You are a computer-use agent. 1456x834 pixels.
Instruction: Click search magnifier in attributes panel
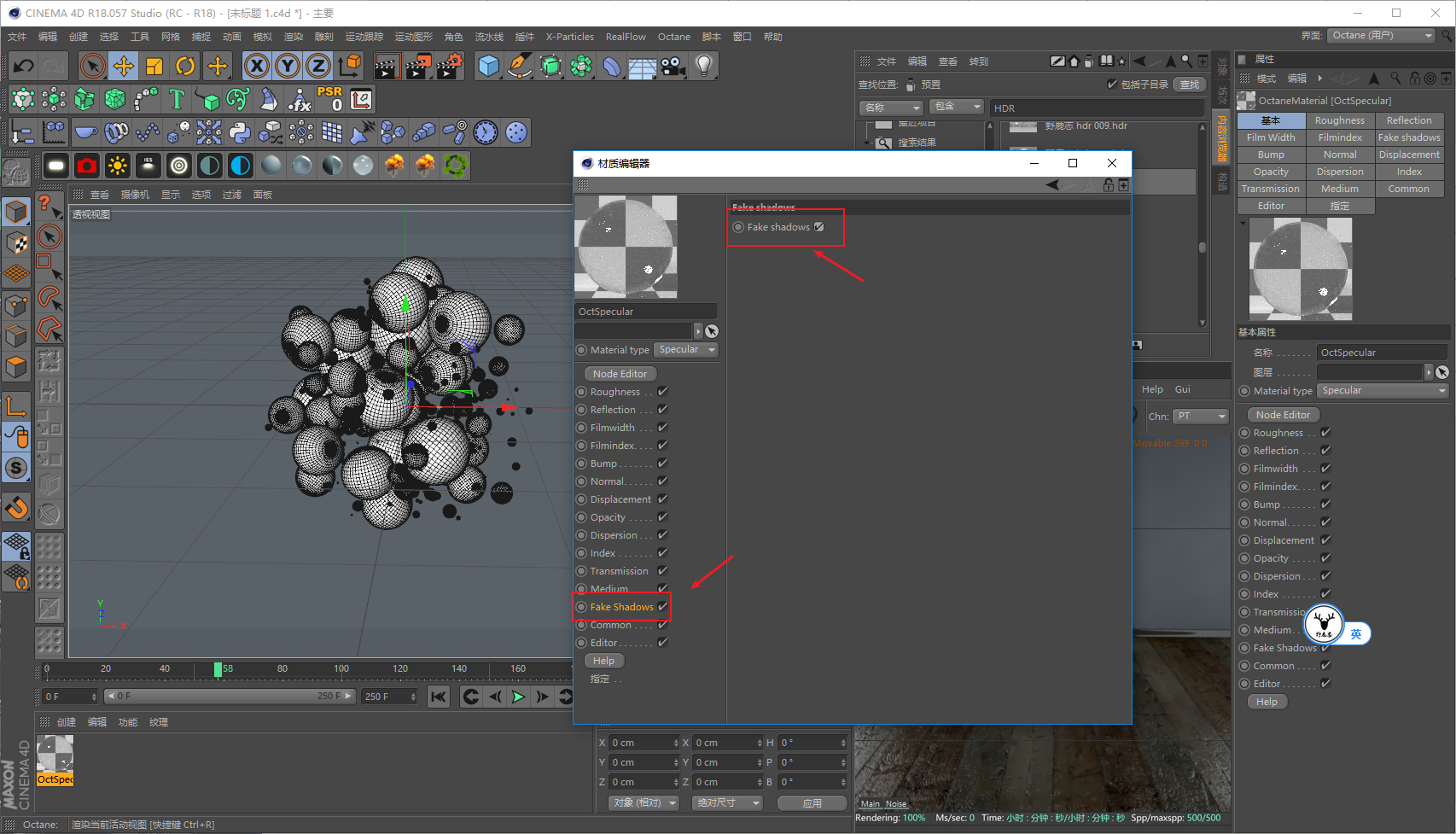(1395, 78)
